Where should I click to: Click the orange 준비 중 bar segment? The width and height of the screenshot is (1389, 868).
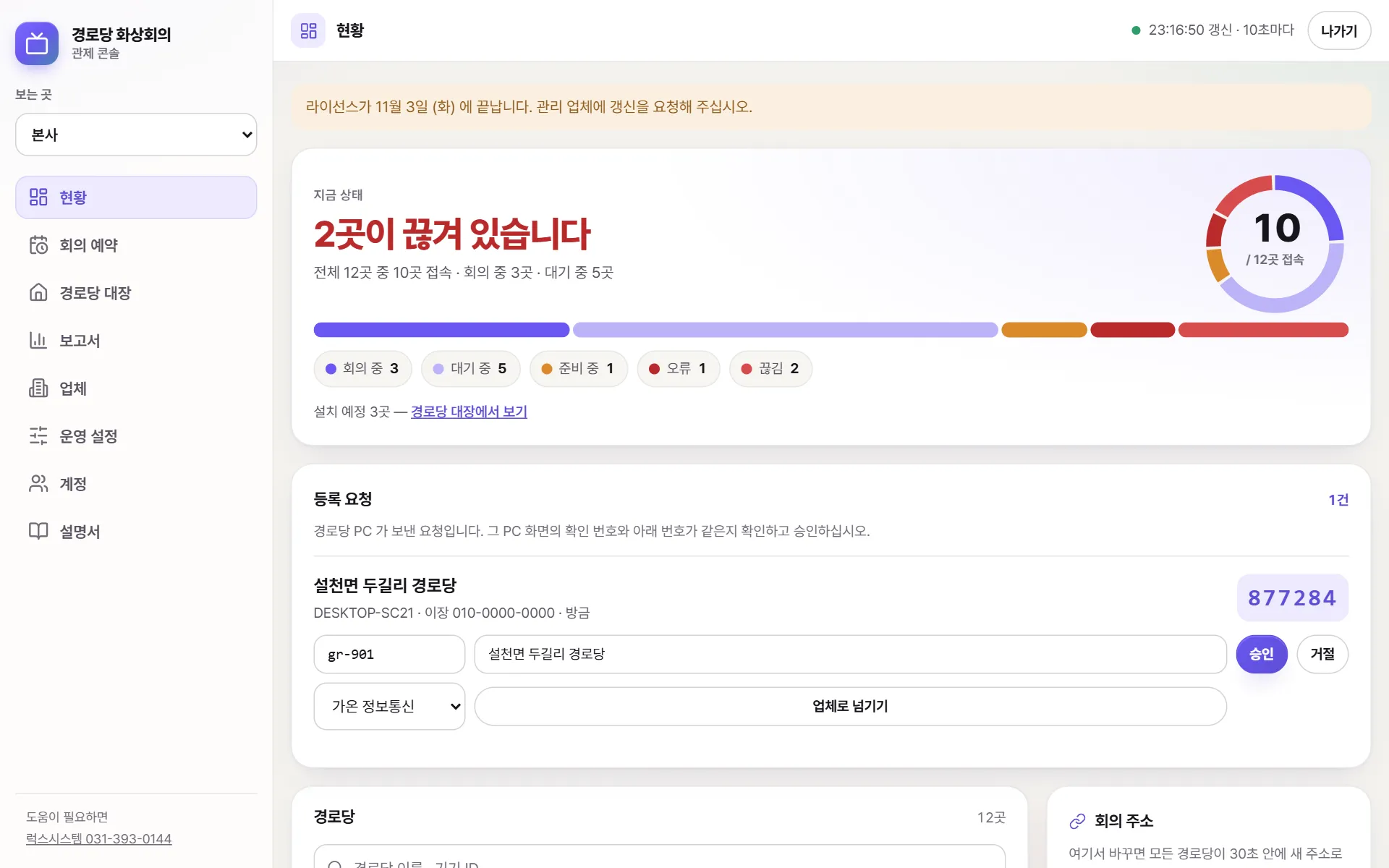(1044, 330)
